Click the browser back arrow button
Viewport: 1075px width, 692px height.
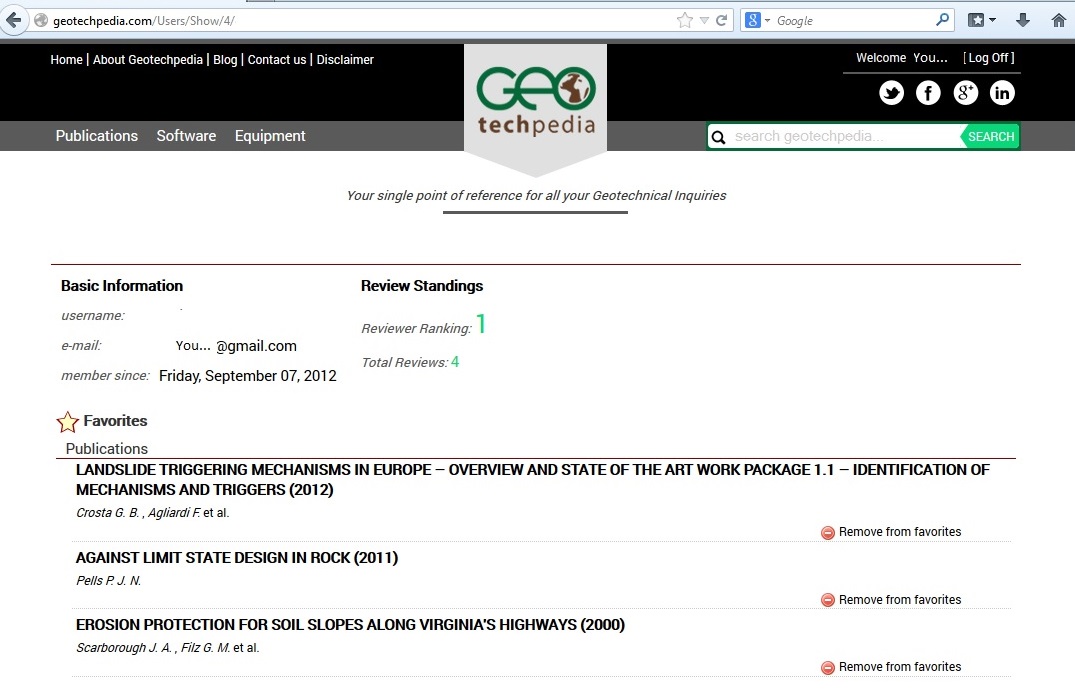pos(14,20)
